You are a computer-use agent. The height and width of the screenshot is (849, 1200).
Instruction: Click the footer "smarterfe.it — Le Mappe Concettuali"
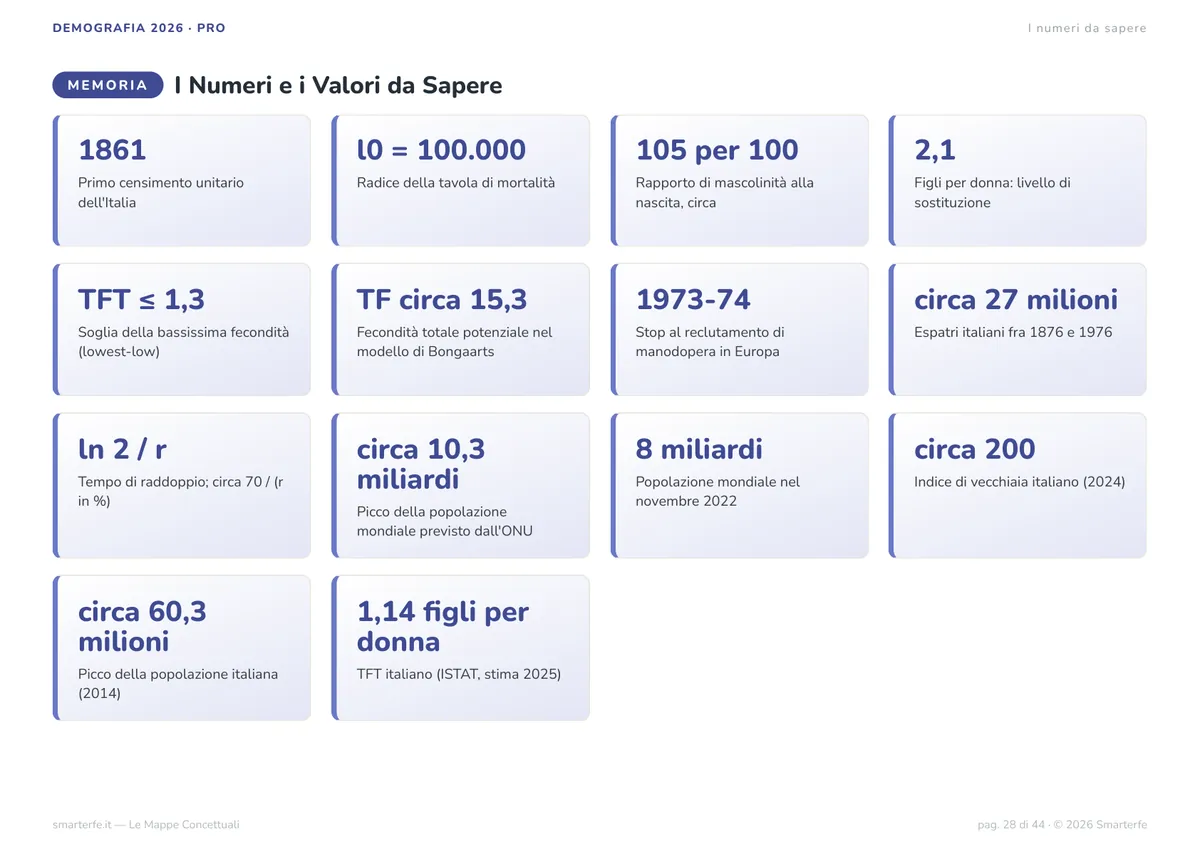[146, 825]
